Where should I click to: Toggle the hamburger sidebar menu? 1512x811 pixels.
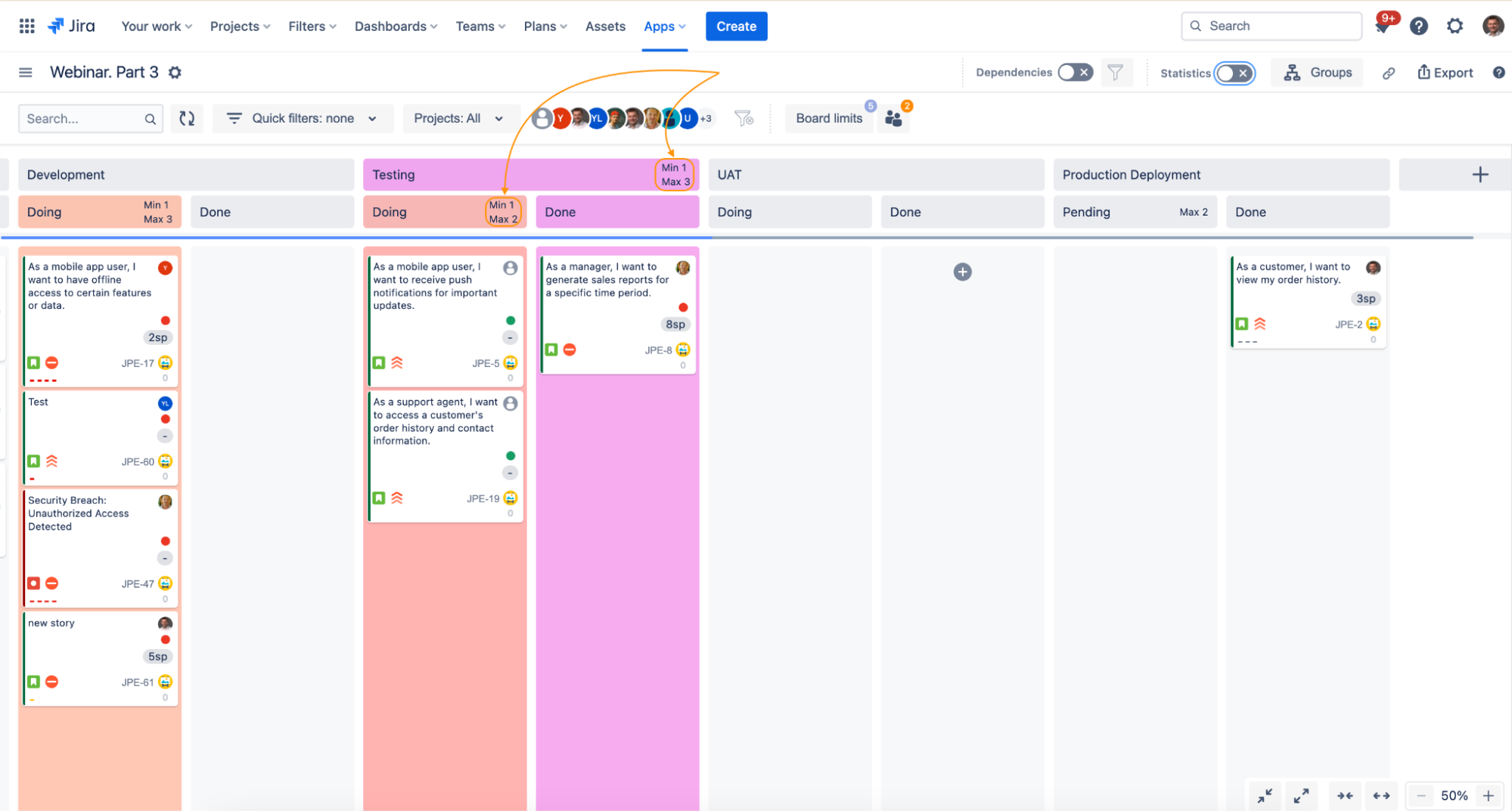click(26, 73)
